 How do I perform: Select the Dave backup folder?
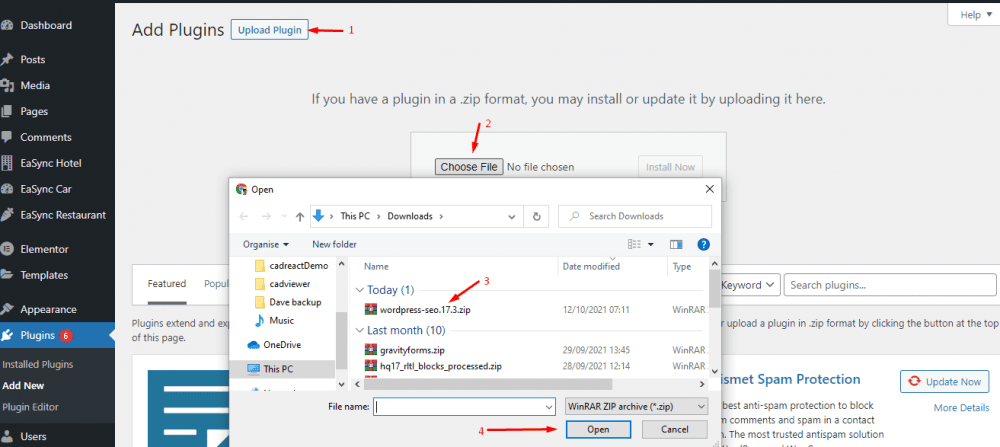[x=288, y=302]
